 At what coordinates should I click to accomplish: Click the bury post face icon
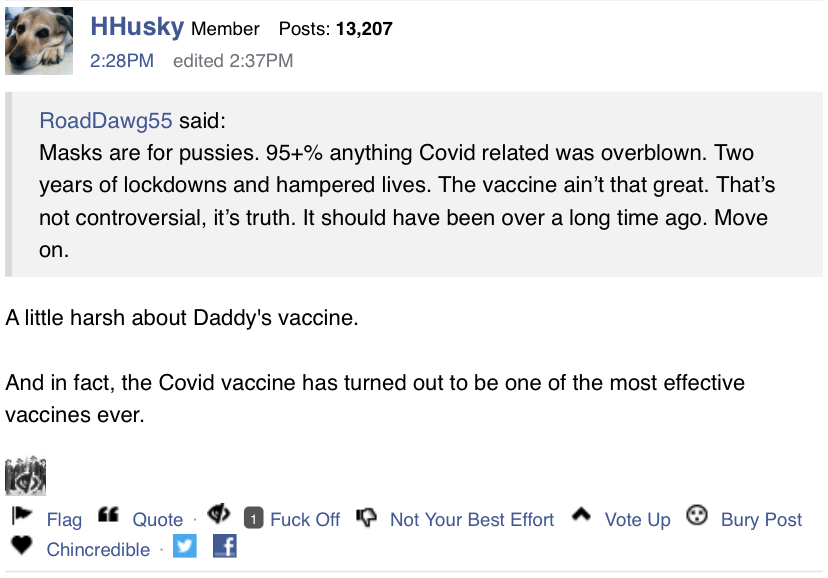697,515
